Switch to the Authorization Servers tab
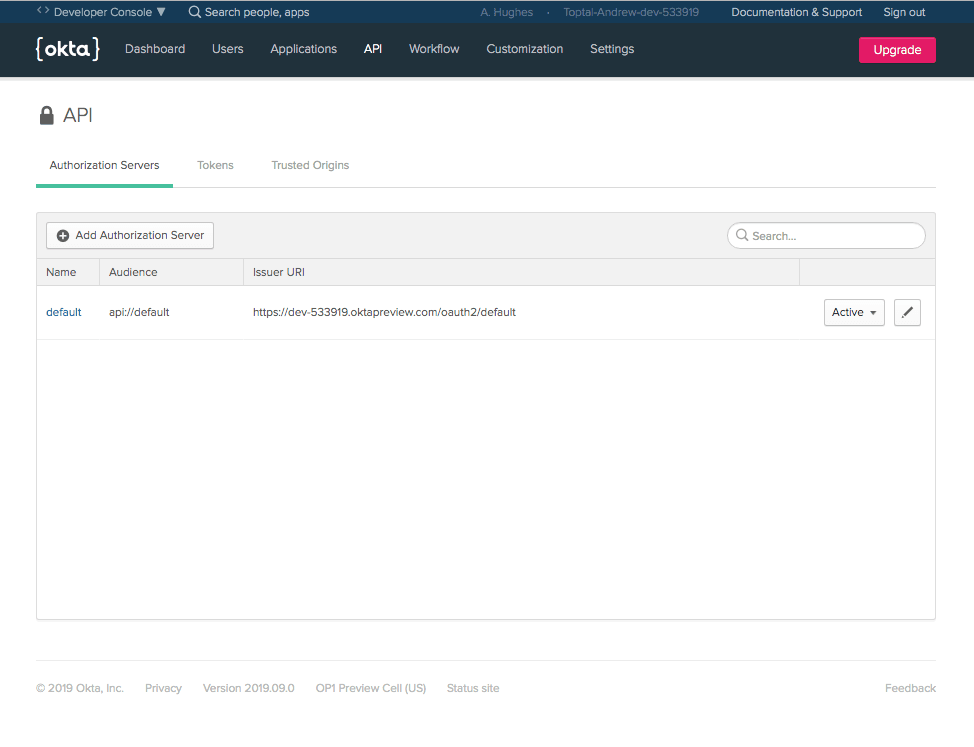The height and width of the screenshot is (747, 974). [104, 166]
